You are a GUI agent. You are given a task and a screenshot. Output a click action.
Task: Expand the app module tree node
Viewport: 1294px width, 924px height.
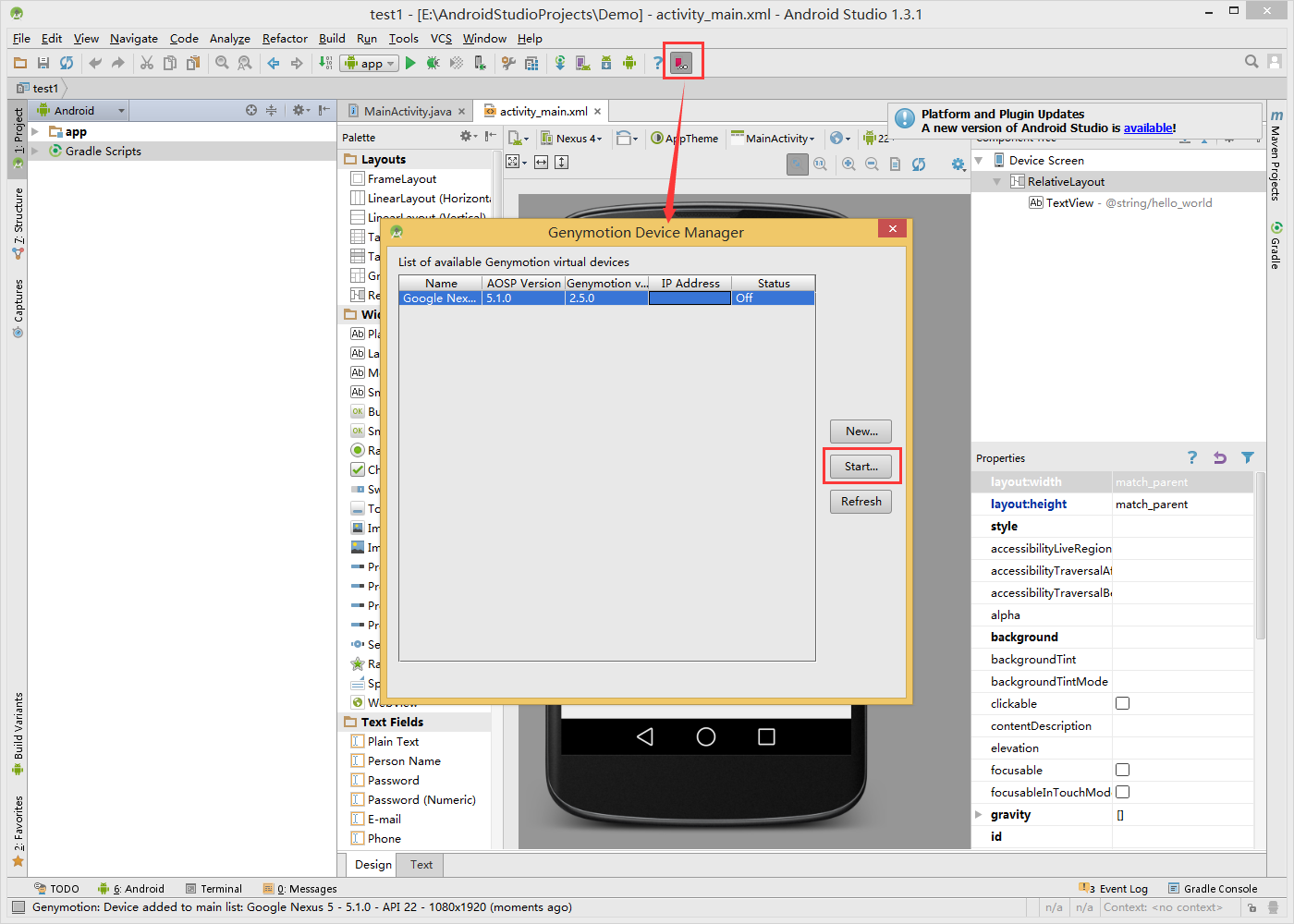35,132
